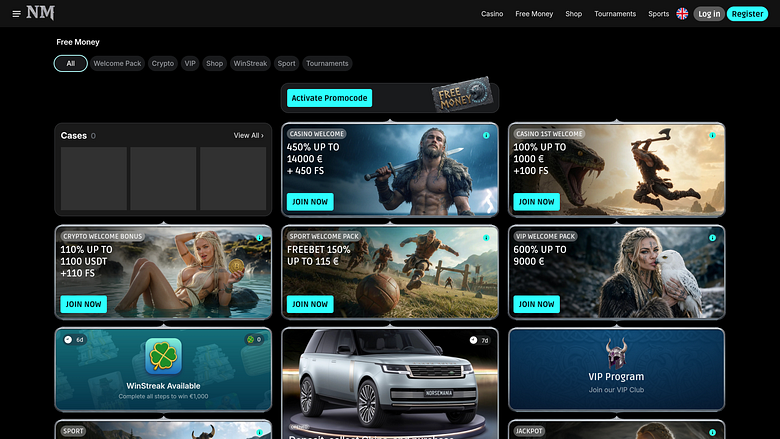
Task: Click the info icon on the bottom Sport card
Action: (259, 433)
